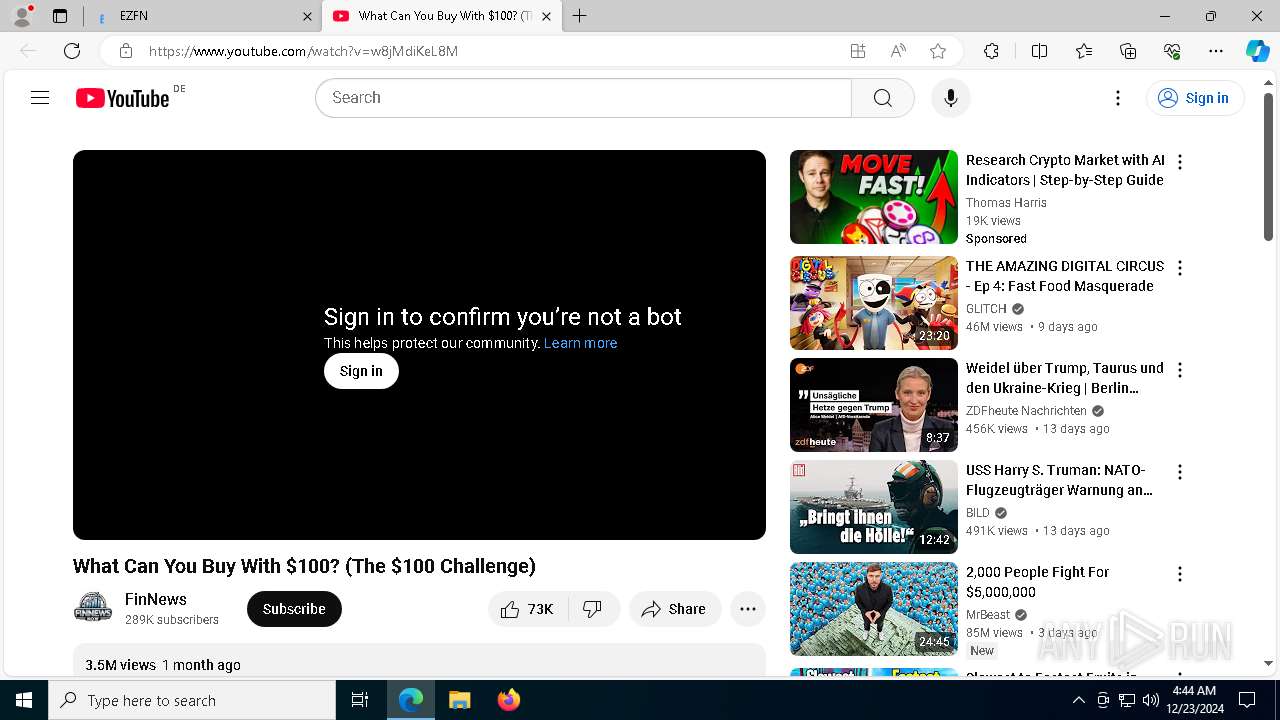The image size is (1280, 720).
Task: Open Weidel über Trump video thumbnail
Action: point(874,405)
